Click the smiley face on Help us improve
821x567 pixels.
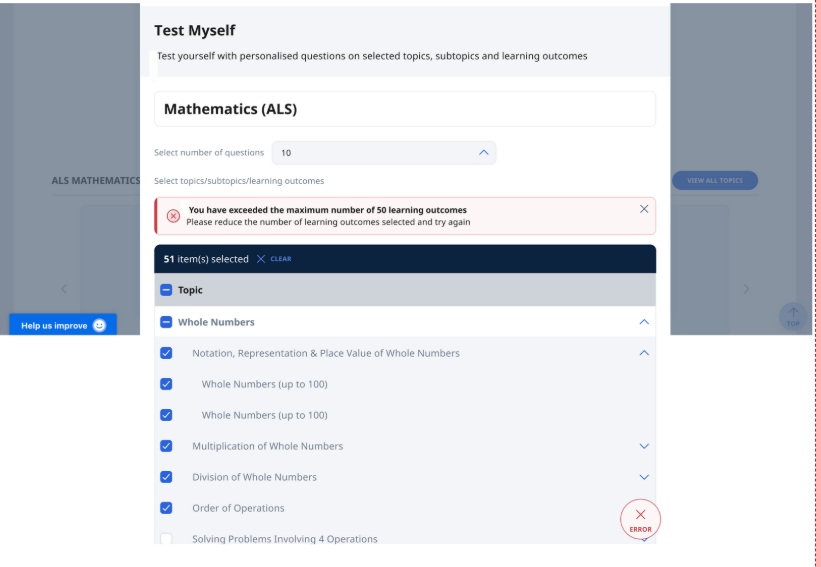(99, 326)
